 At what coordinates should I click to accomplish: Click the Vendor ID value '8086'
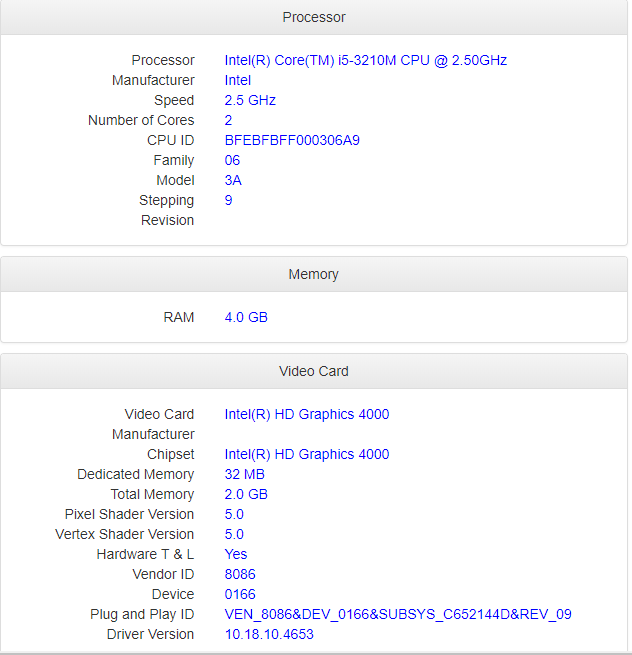(x=240, y=574)
